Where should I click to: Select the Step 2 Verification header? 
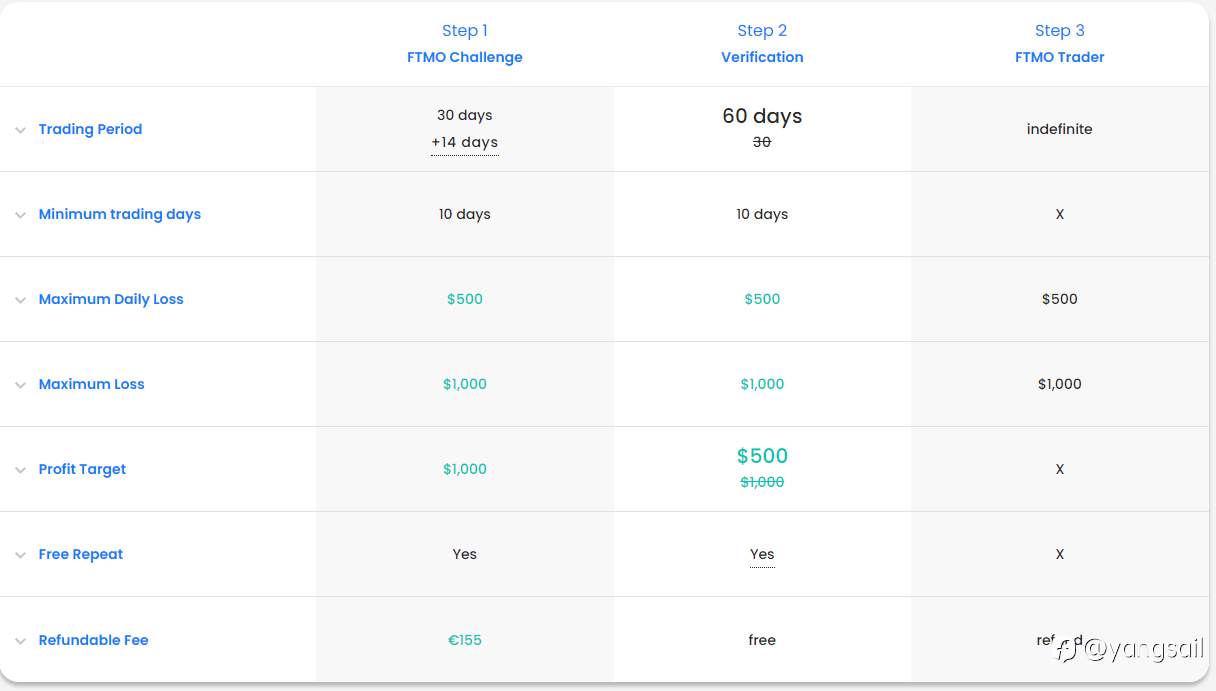coord(762,43)
